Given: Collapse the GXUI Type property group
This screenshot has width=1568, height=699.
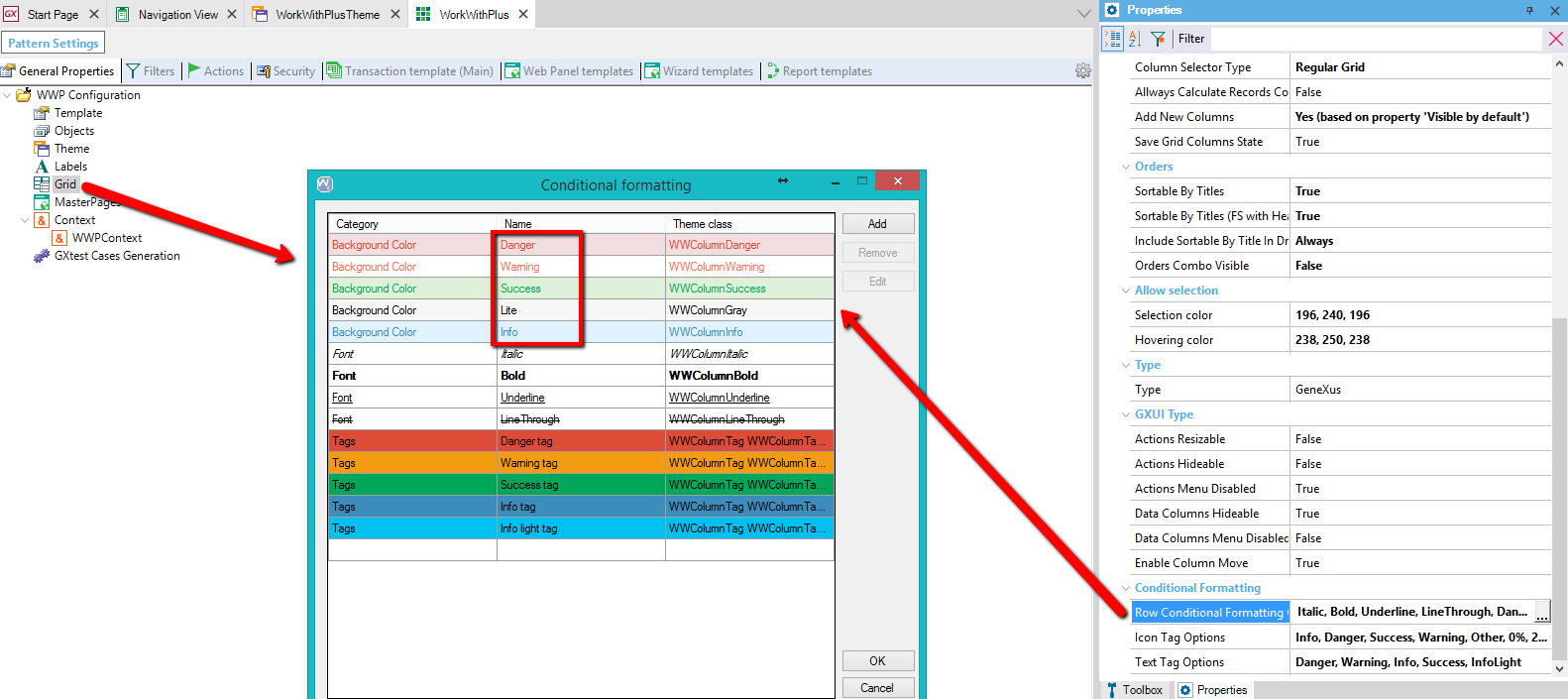Looking at the screenshot, I should 1126,414.
